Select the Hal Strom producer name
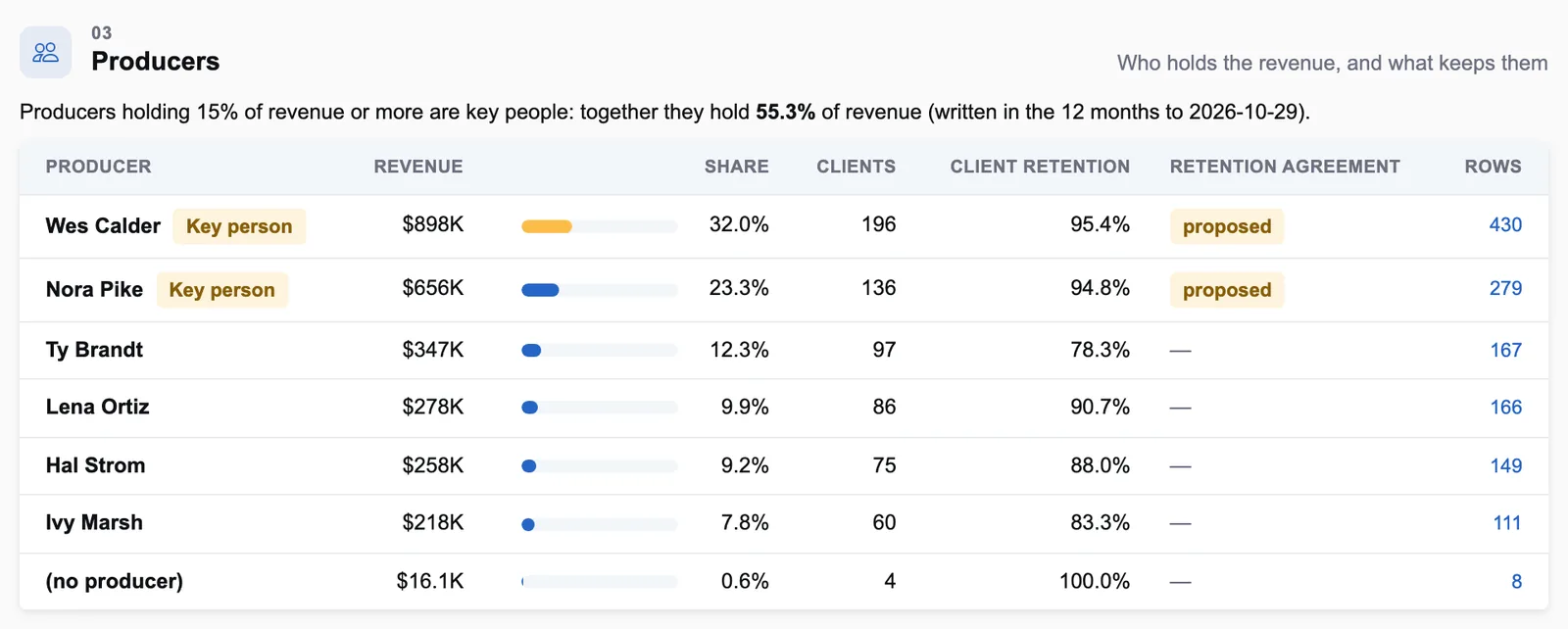Viewport: 1568px width, 629px height. [95, 465]
